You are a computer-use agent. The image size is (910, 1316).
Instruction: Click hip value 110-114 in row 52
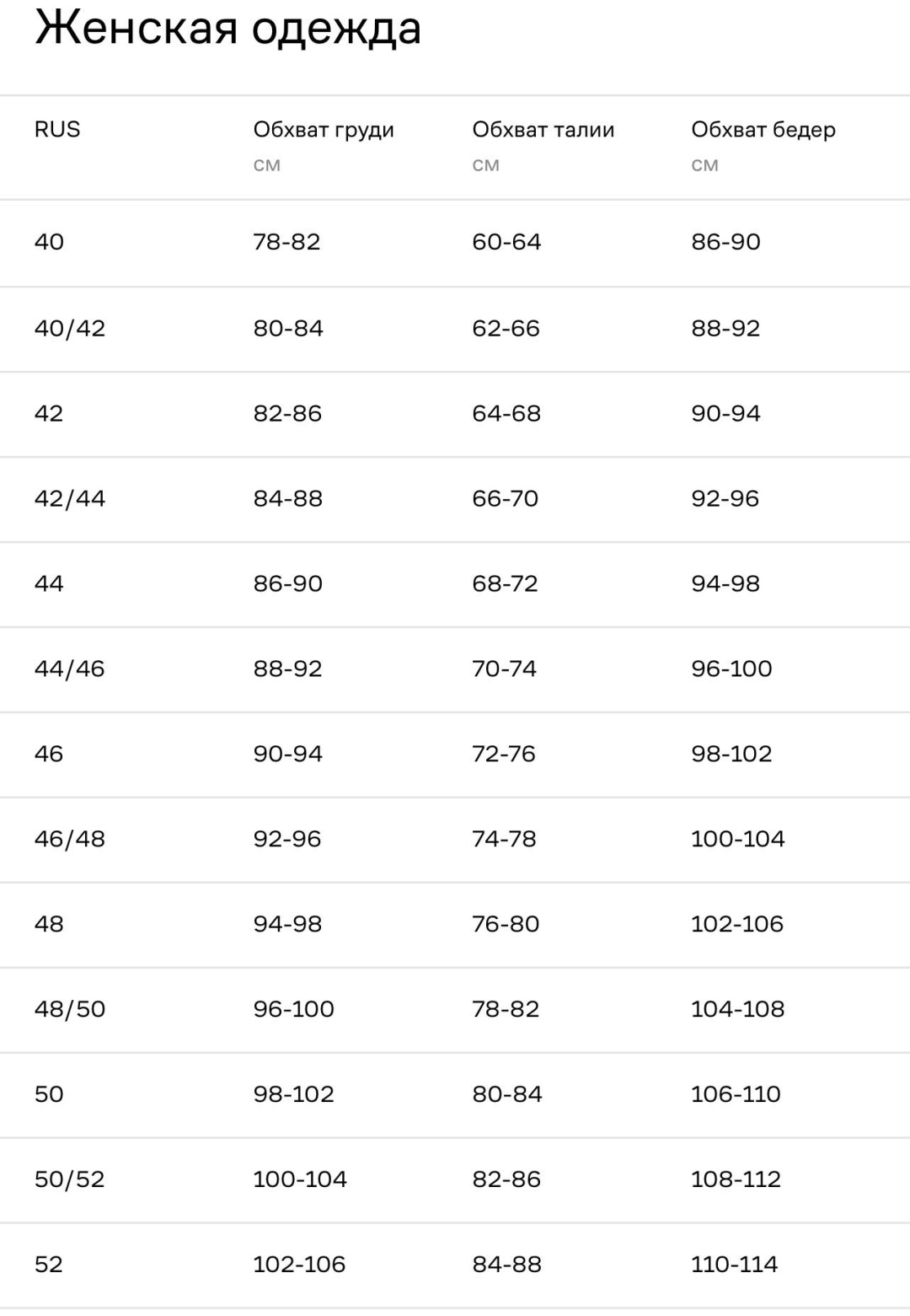point(734,1265)
